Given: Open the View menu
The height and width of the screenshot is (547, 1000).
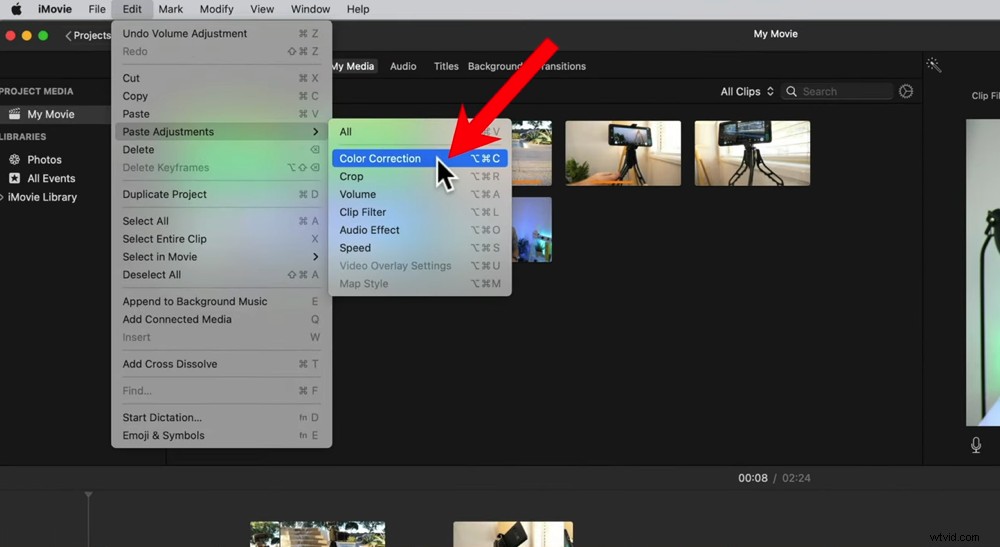Looking at the screenshot, I should 261,9.
